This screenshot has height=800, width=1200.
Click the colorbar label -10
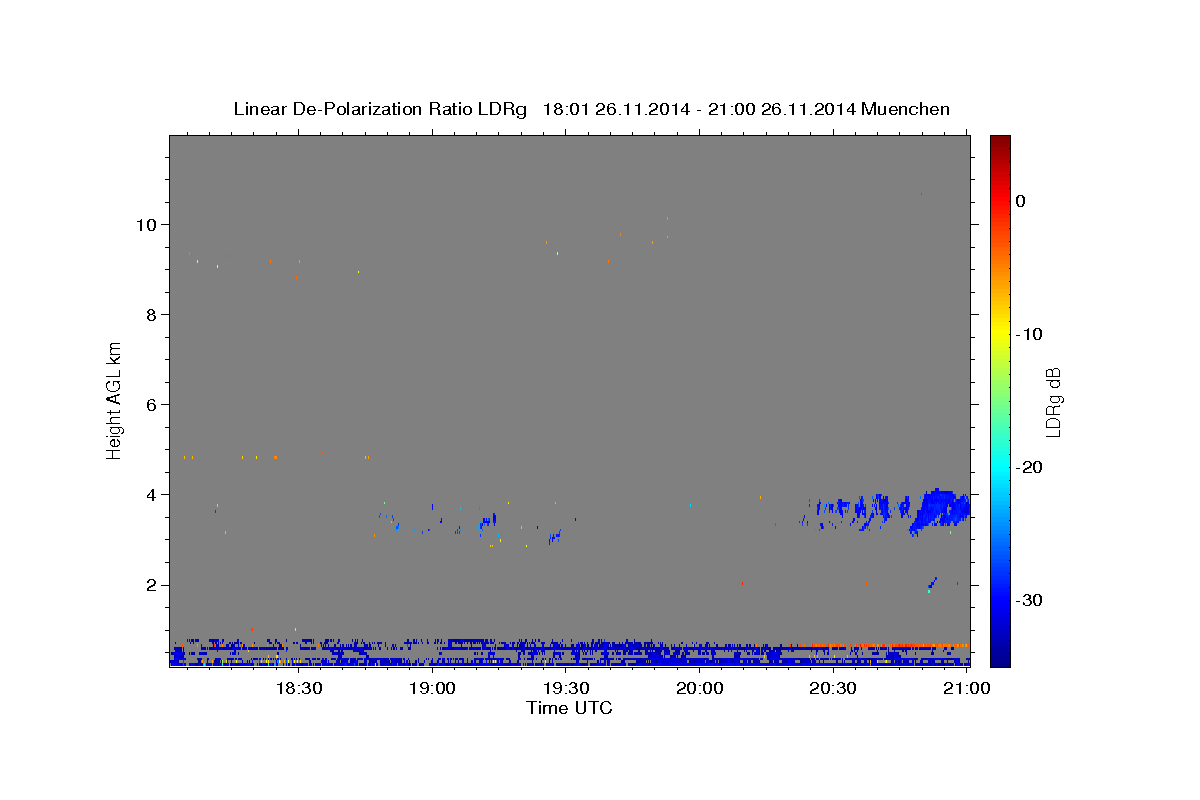[x=1029, y=334]
